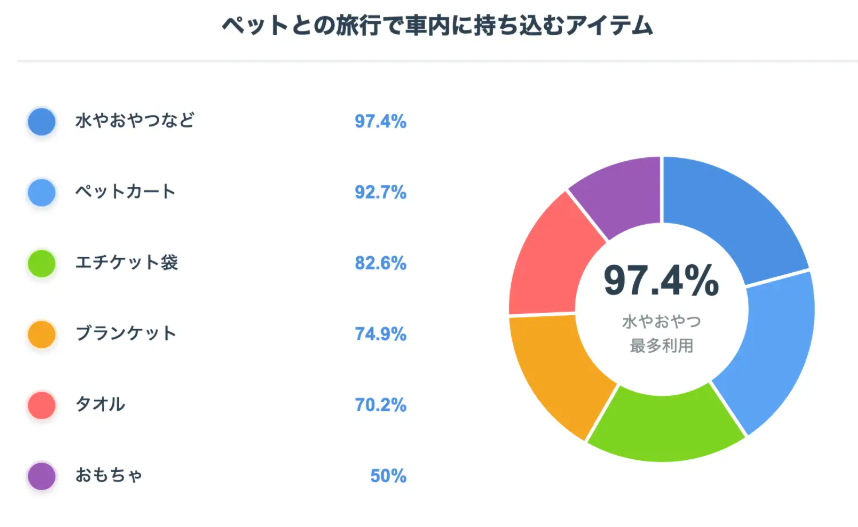Select the タオル legend label
This screenshot has width=858, height=527.
101,405
